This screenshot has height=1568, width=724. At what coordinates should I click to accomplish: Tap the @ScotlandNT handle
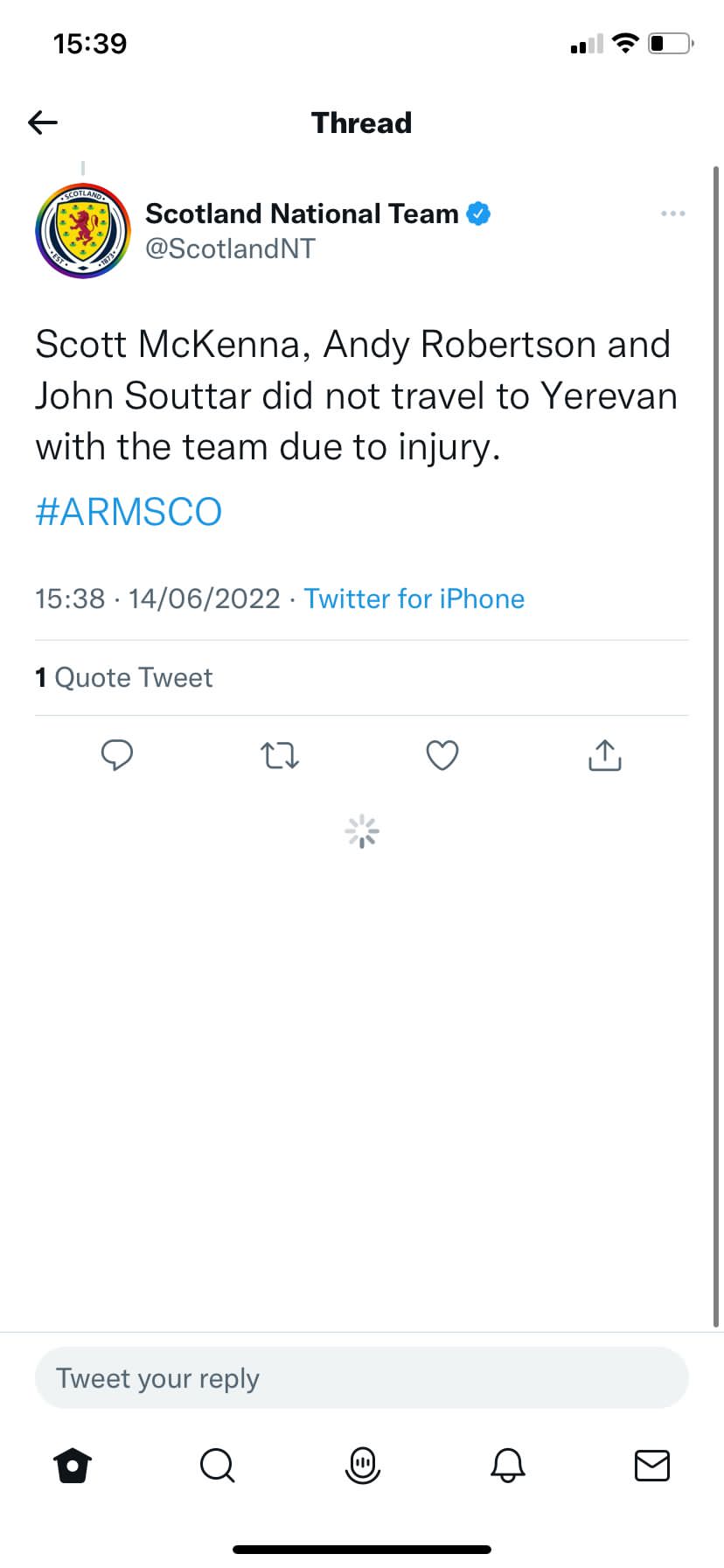[x=230, y=249]
